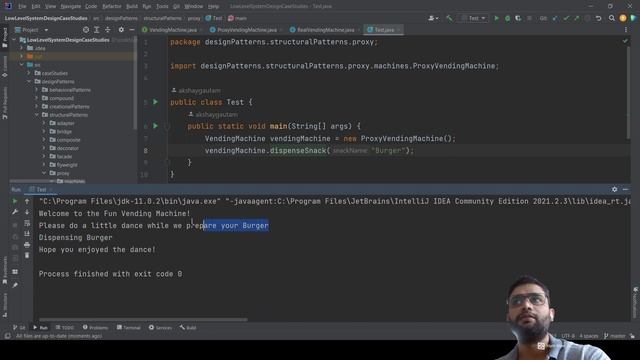The height and width of the screenshot is (360, 640).
Task: Open the Terminal tool window
Action: pyautogui.click(x=129, y=327)
